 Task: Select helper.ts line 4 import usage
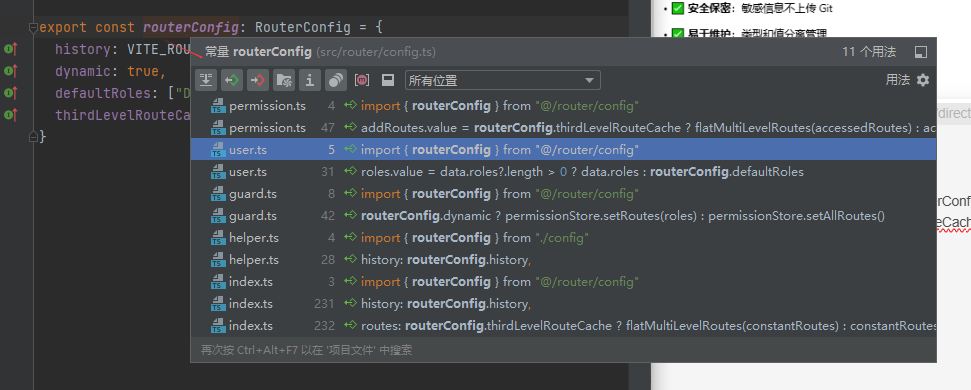[x=563, y=238]
